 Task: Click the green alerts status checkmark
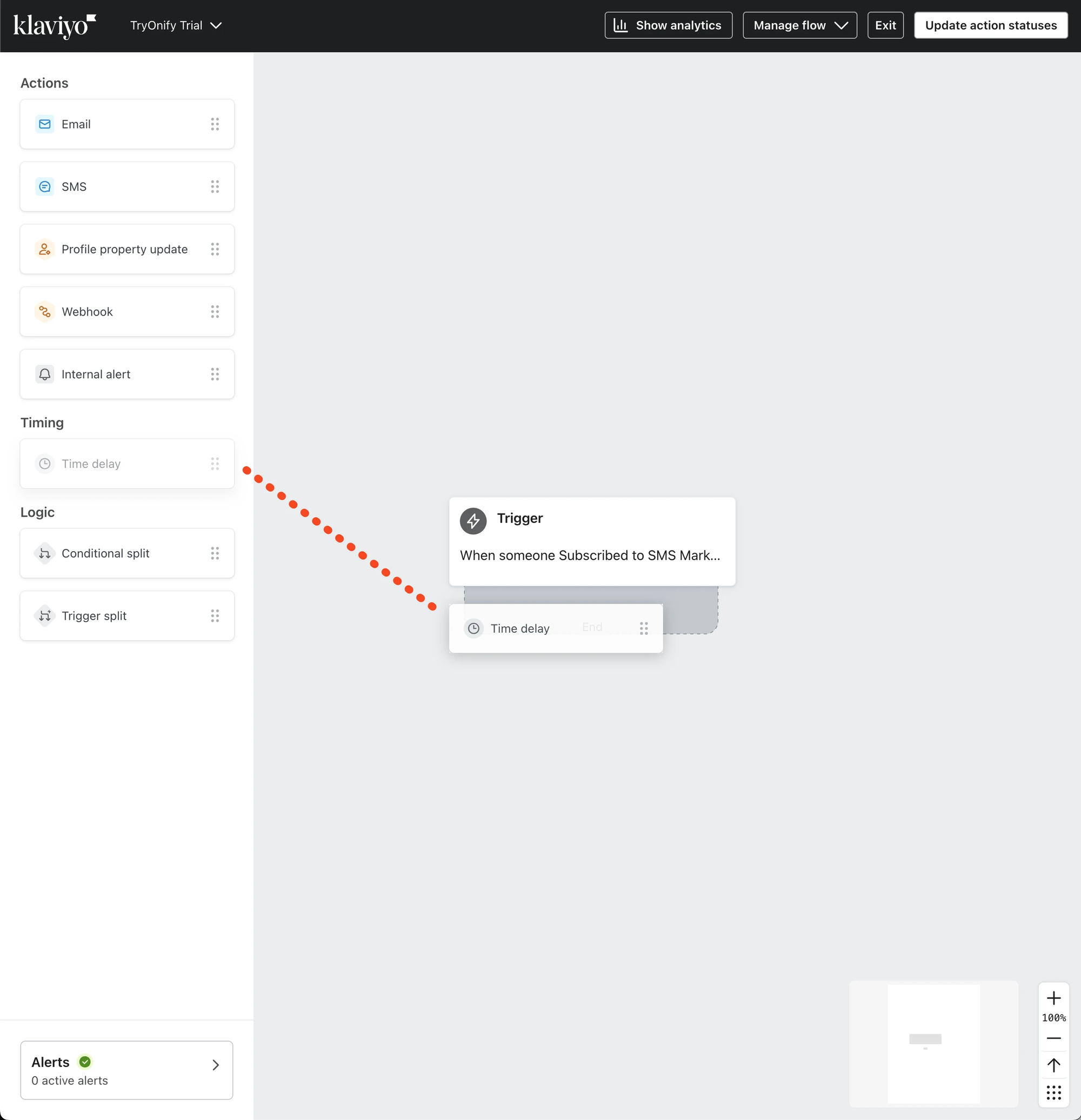85,1062
